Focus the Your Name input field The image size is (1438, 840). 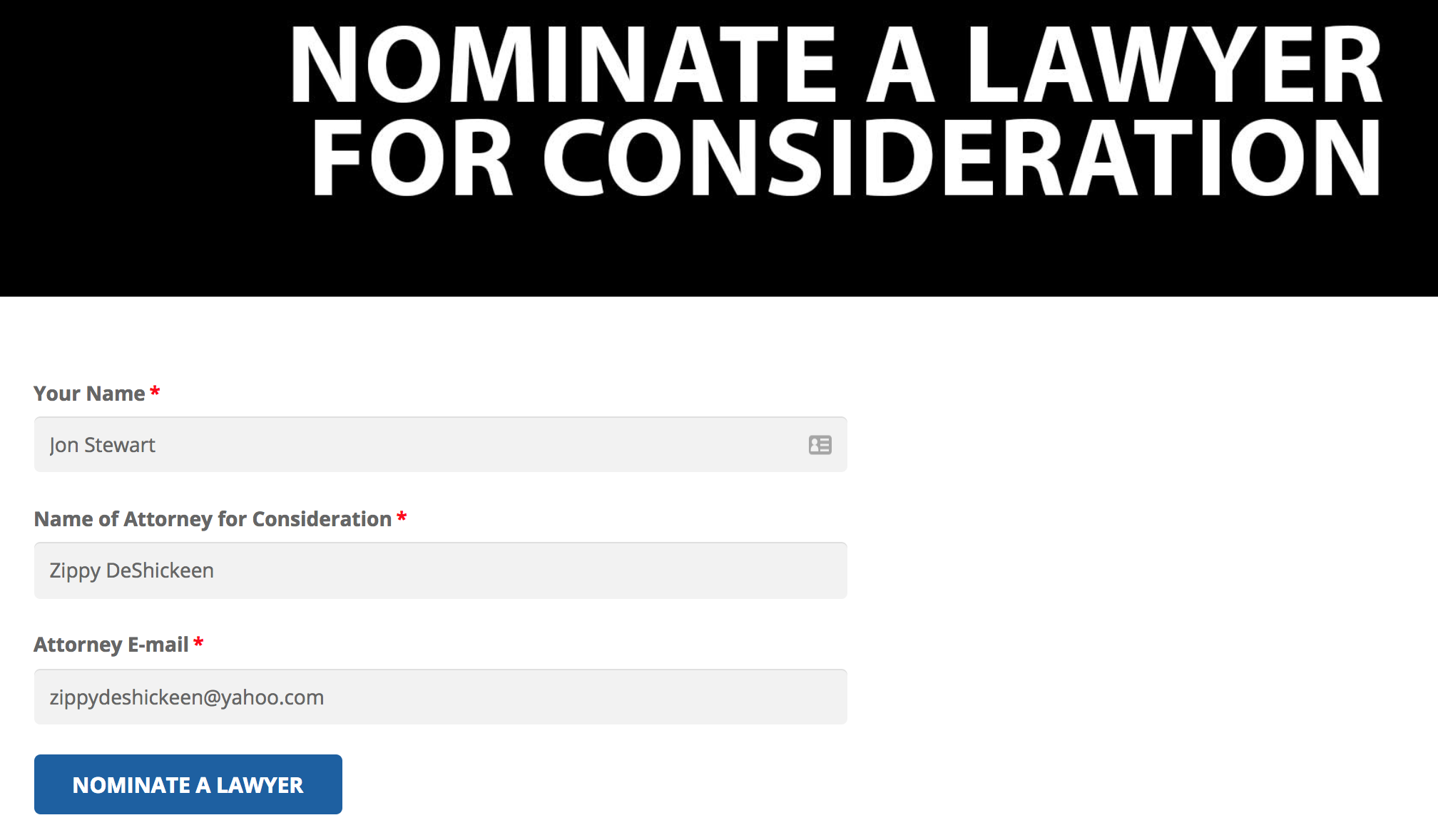coord(441,444)
